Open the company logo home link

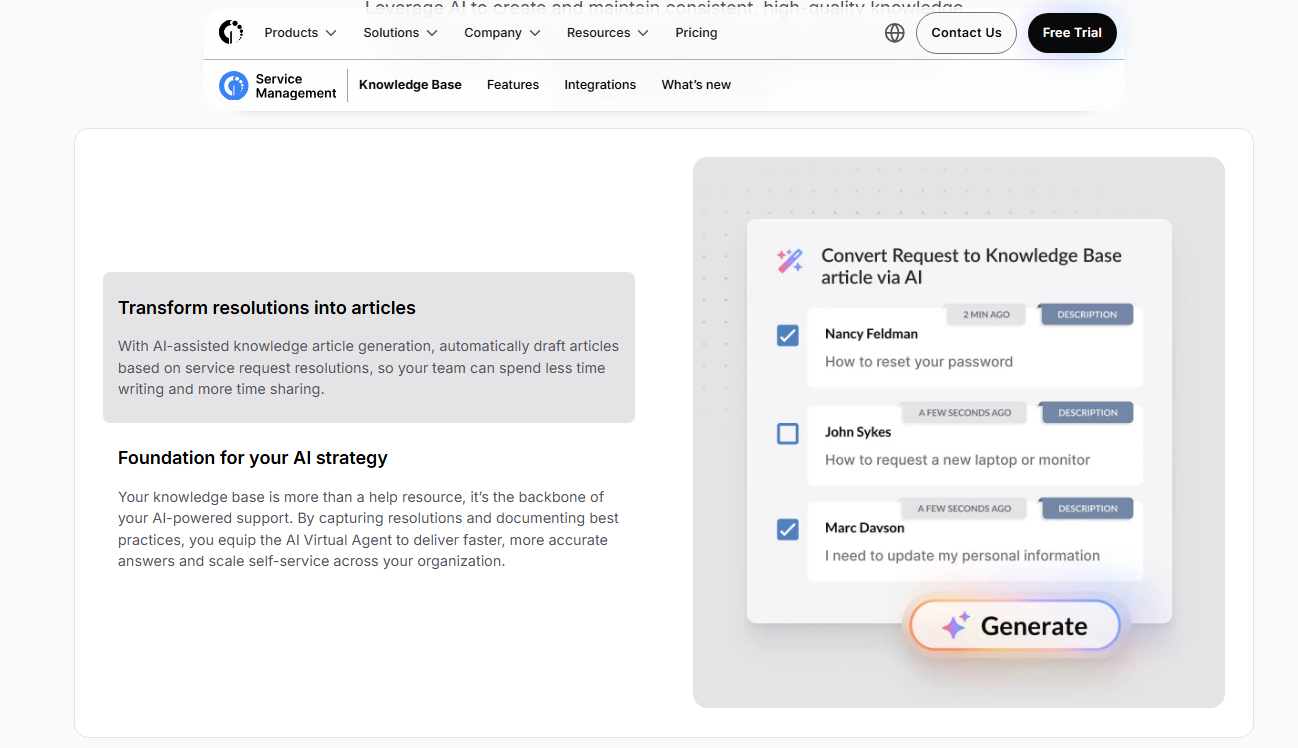231,33
